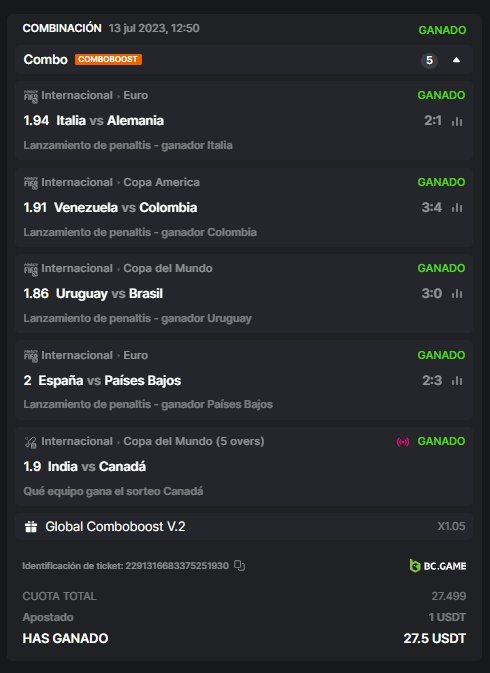This screenshot has height=673, width=490.
Task: Click the BC.GAME logo
Action: point(438,566)
